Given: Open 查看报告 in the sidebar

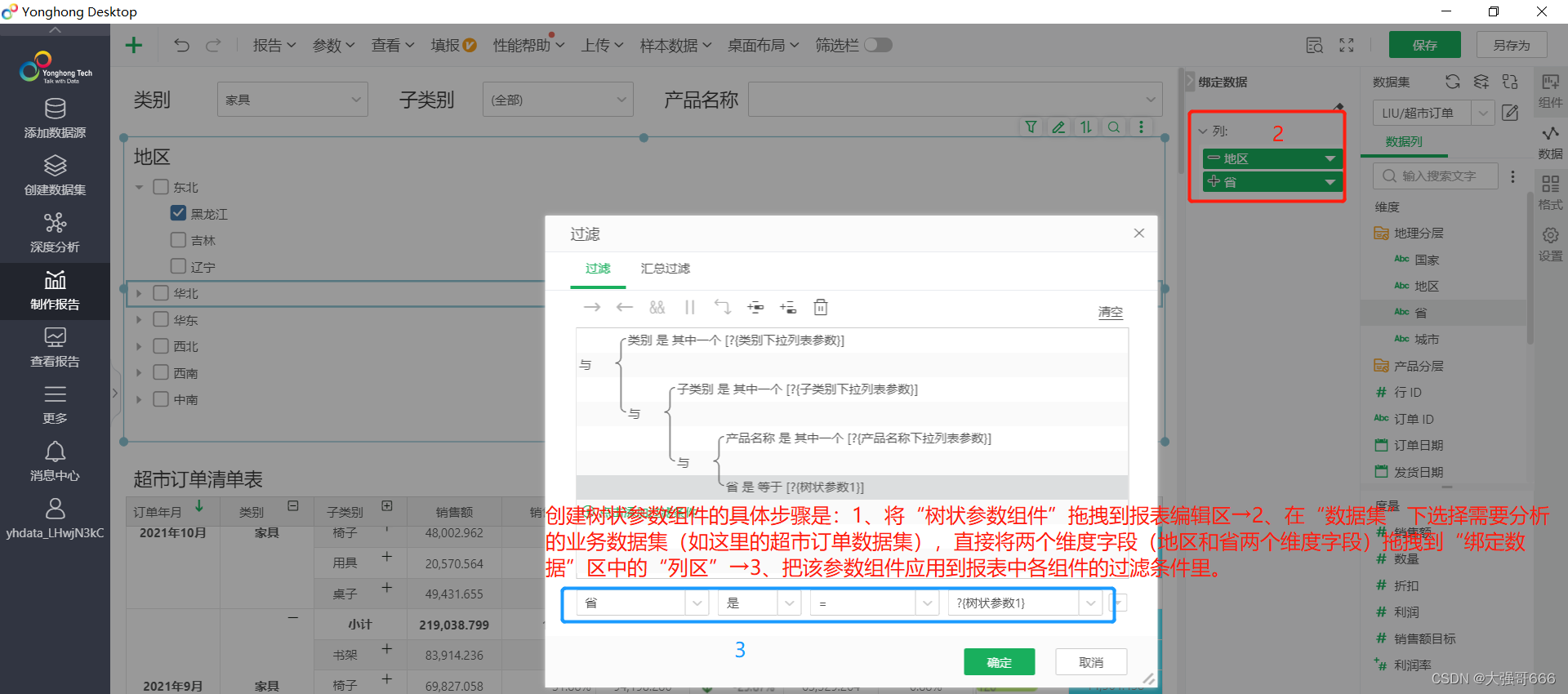Looking at the screenshot, I should [x=55, y=347].
